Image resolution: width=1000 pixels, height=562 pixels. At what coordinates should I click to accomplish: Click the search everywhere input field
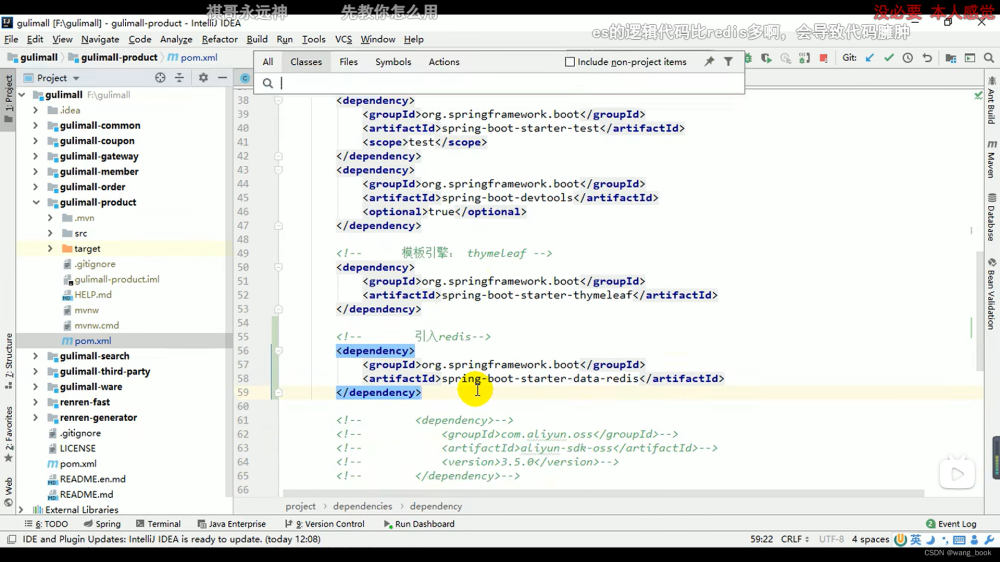(x=499, y=83)
